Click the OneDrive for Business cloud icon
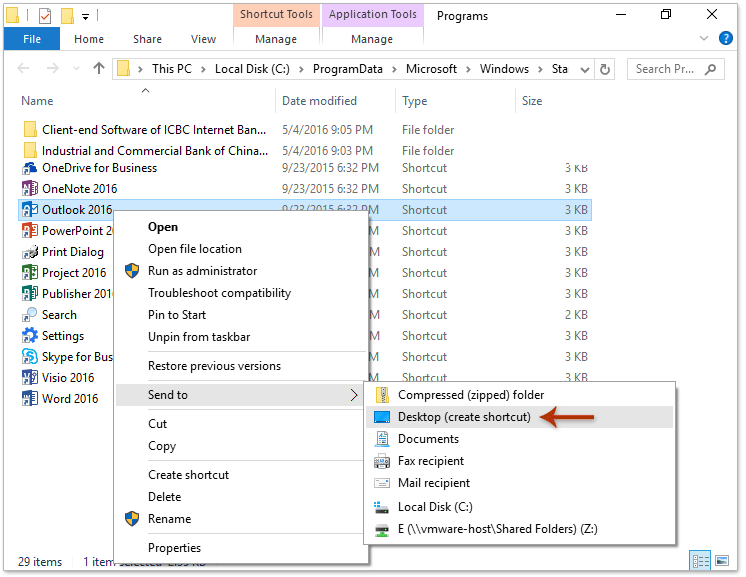 pyautogui.click(x=30, y=168)
